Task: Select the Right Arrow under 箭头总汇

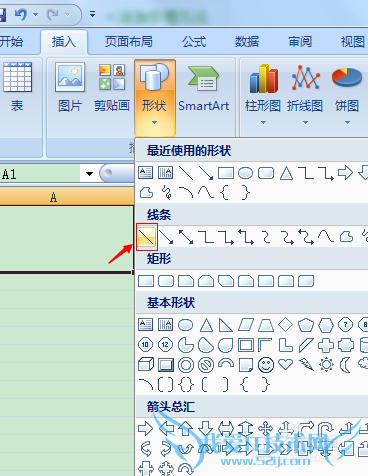Action: click(x=146, y=428)
